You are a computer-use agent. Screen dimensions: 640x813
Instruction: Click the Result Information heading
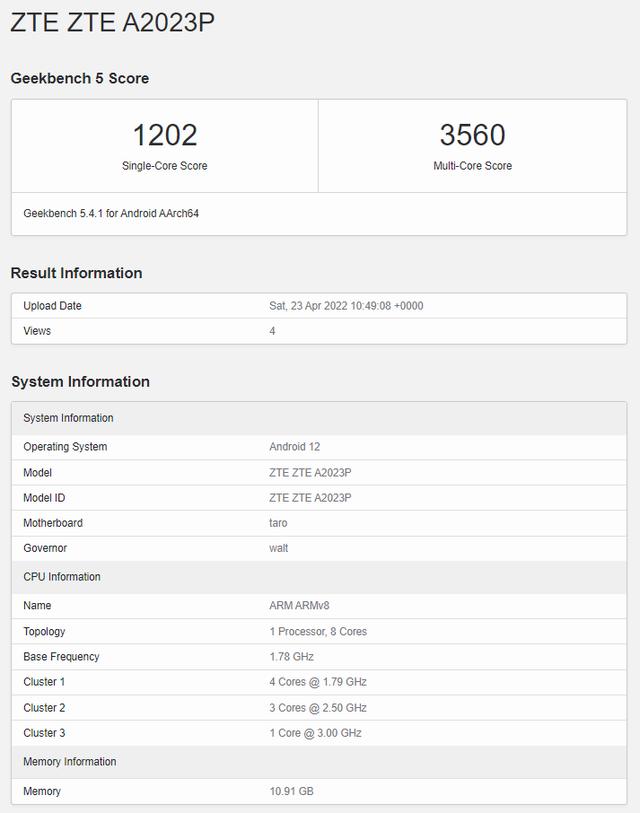click(x=76, y=273)
